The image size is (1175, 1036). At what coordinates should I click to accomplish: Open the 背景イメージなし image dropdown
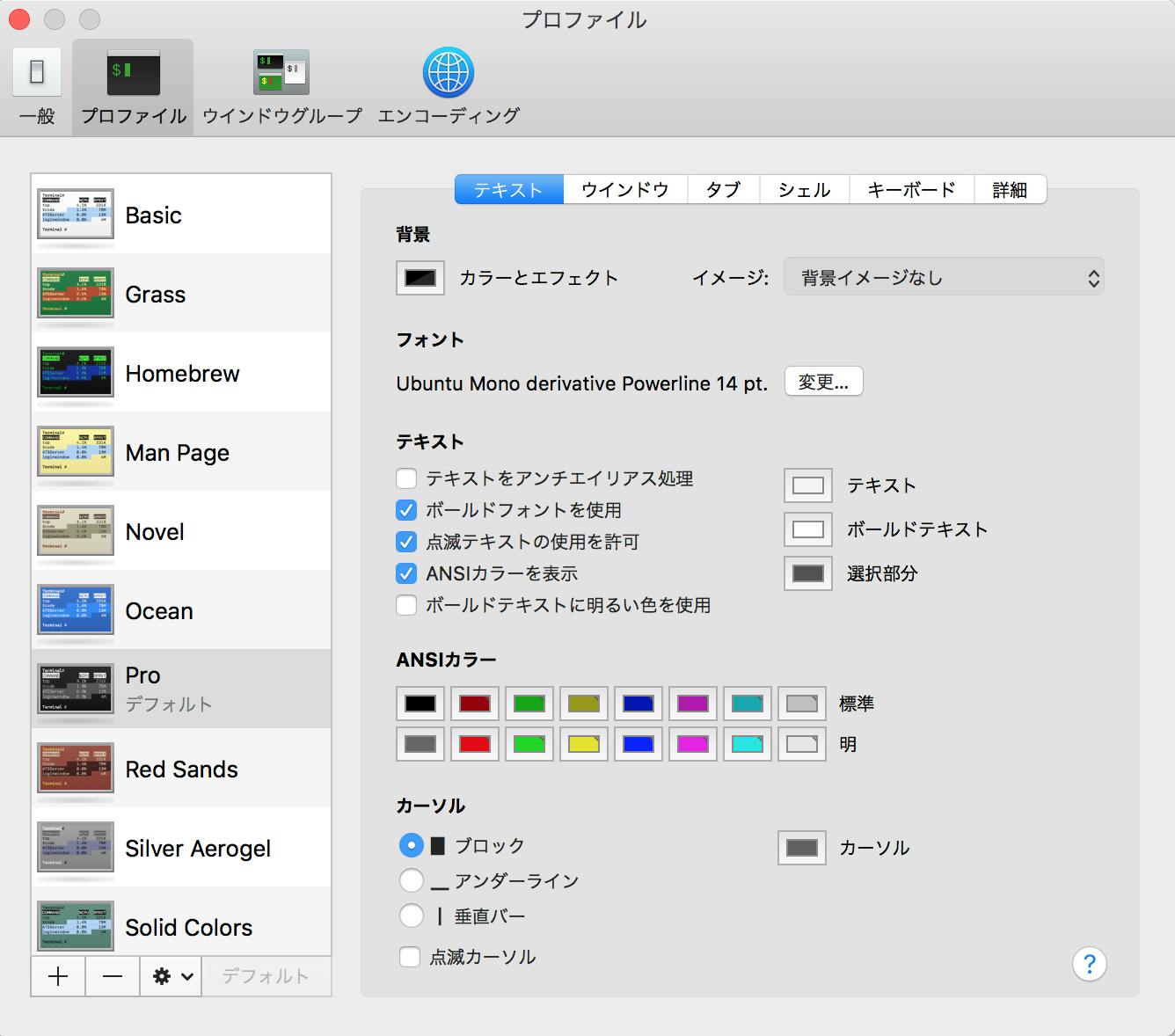(944, 276)
